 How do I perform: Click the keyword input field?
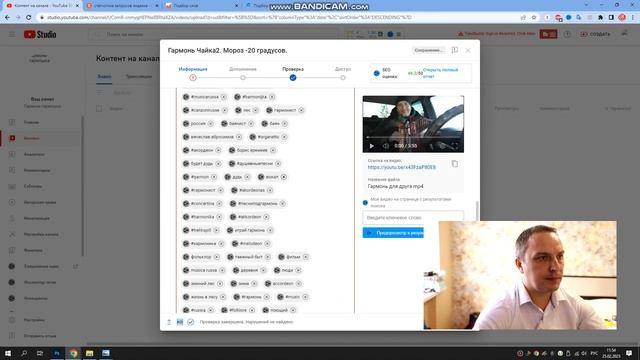pyautogui.click(x=413, y=218)
